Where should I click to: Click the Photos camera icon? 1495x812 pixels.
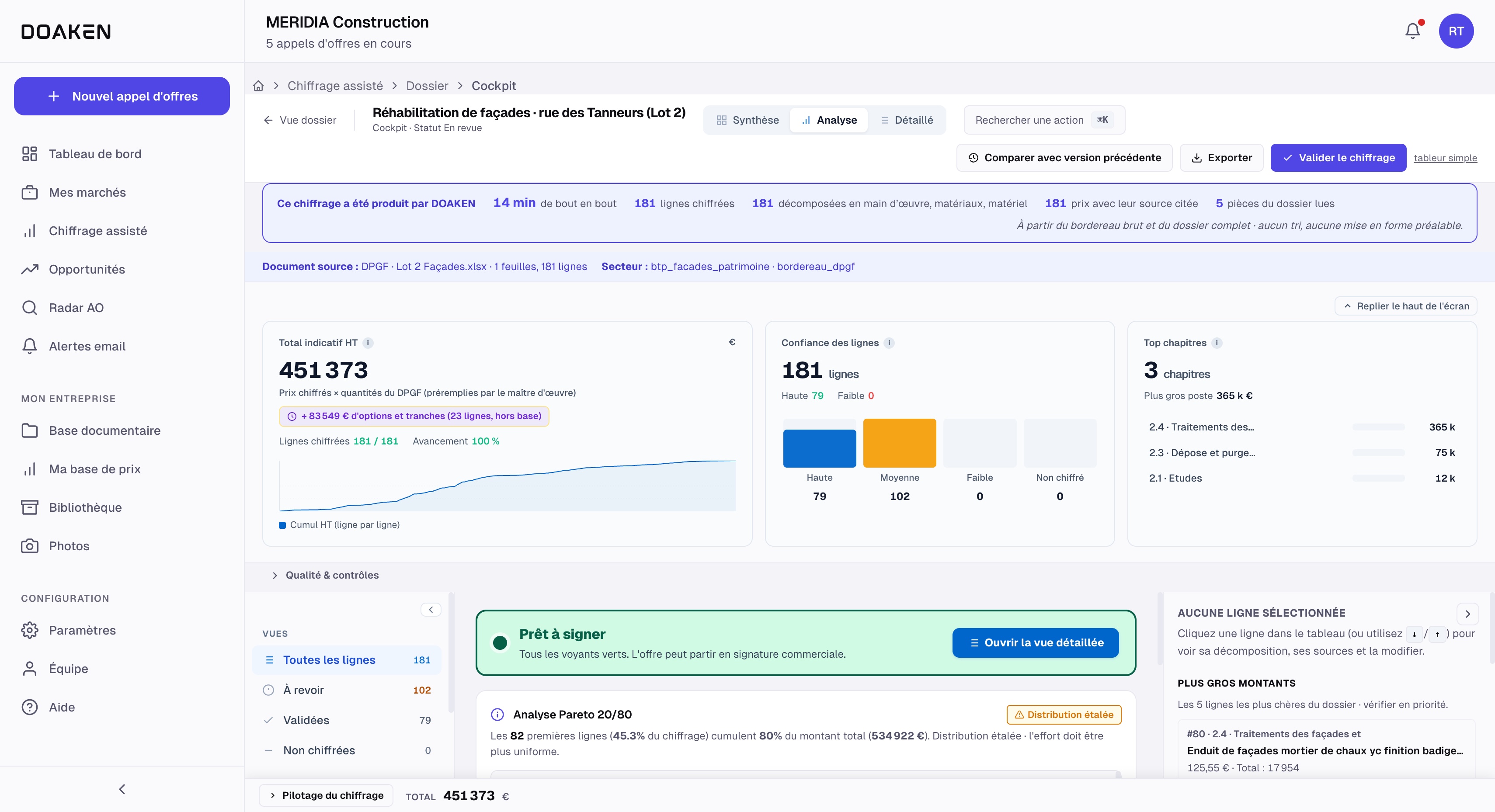(30, 546)
